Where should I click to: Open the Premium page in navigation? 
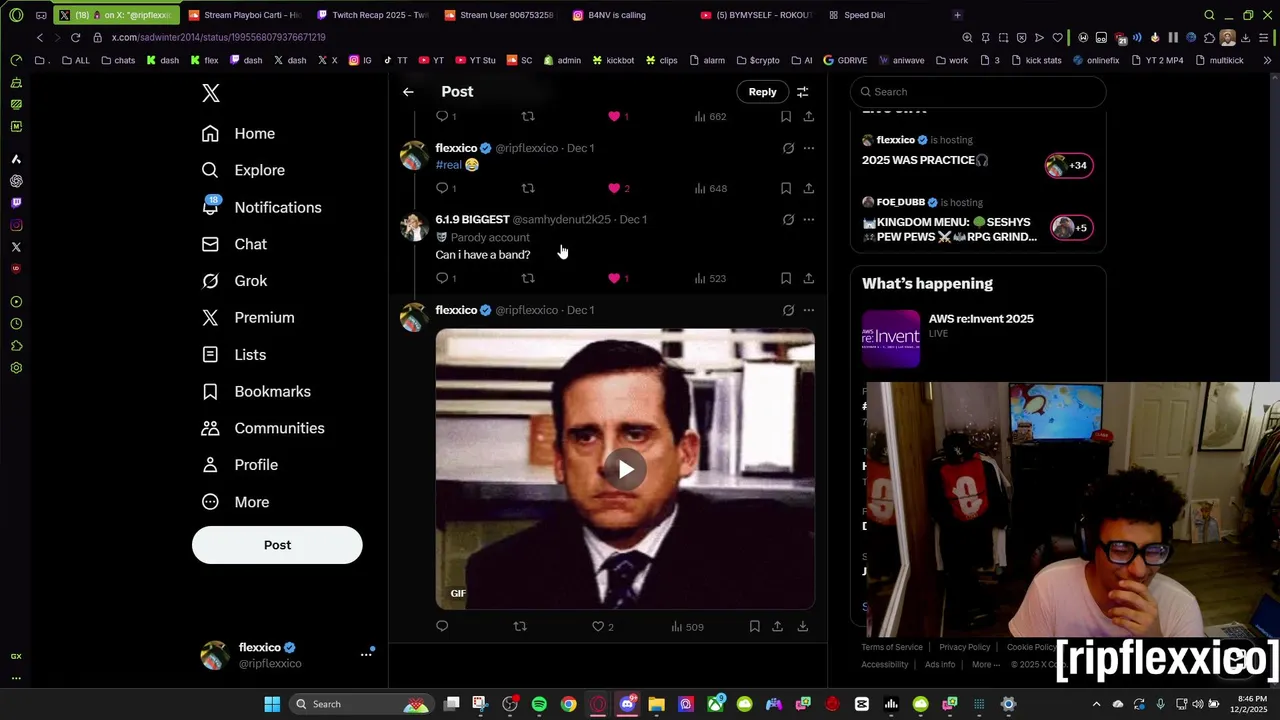248,318
